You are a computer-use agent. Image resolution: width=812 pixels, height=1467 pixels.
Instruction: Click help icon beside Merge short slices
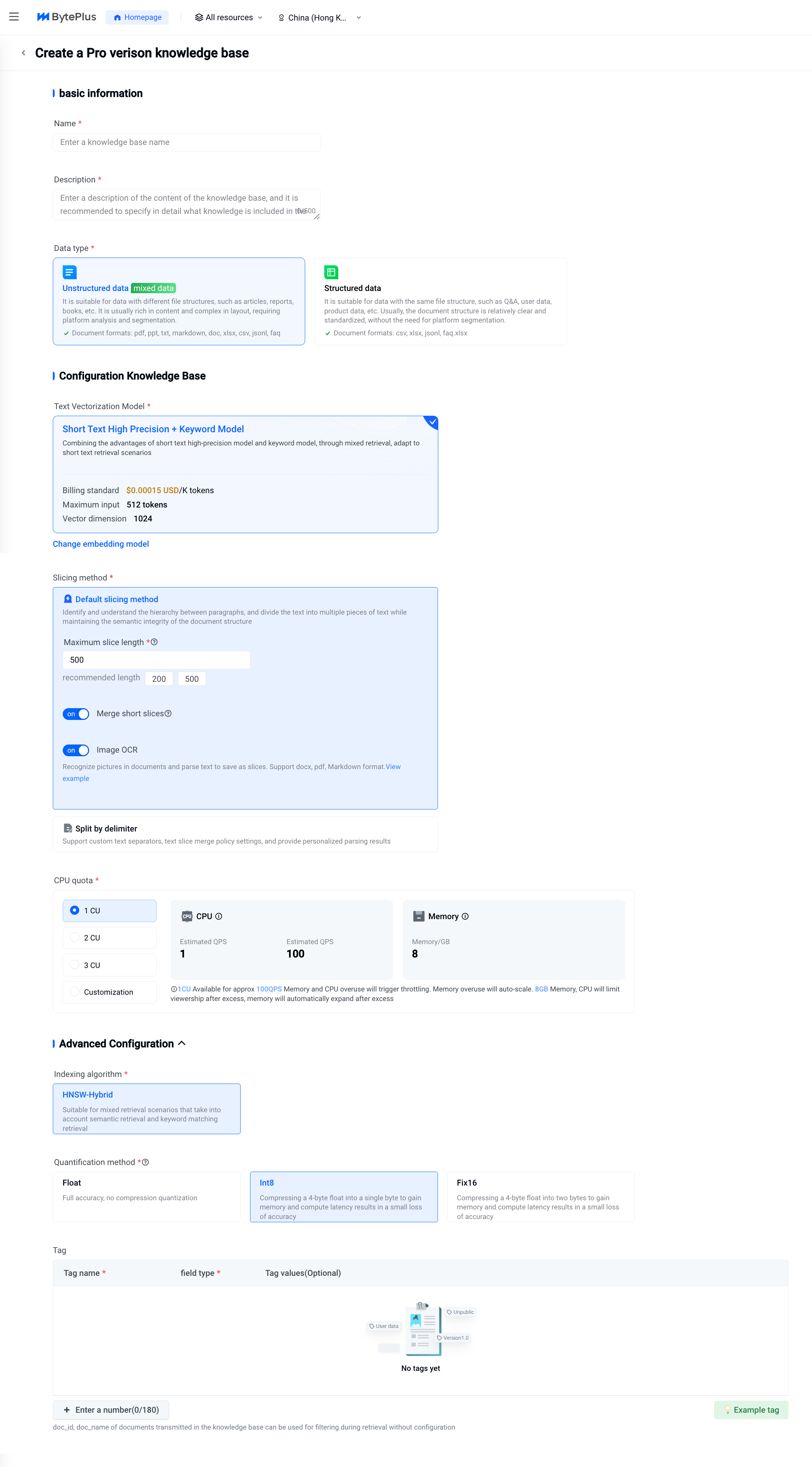pyautogui.click(x=168, y=714)
